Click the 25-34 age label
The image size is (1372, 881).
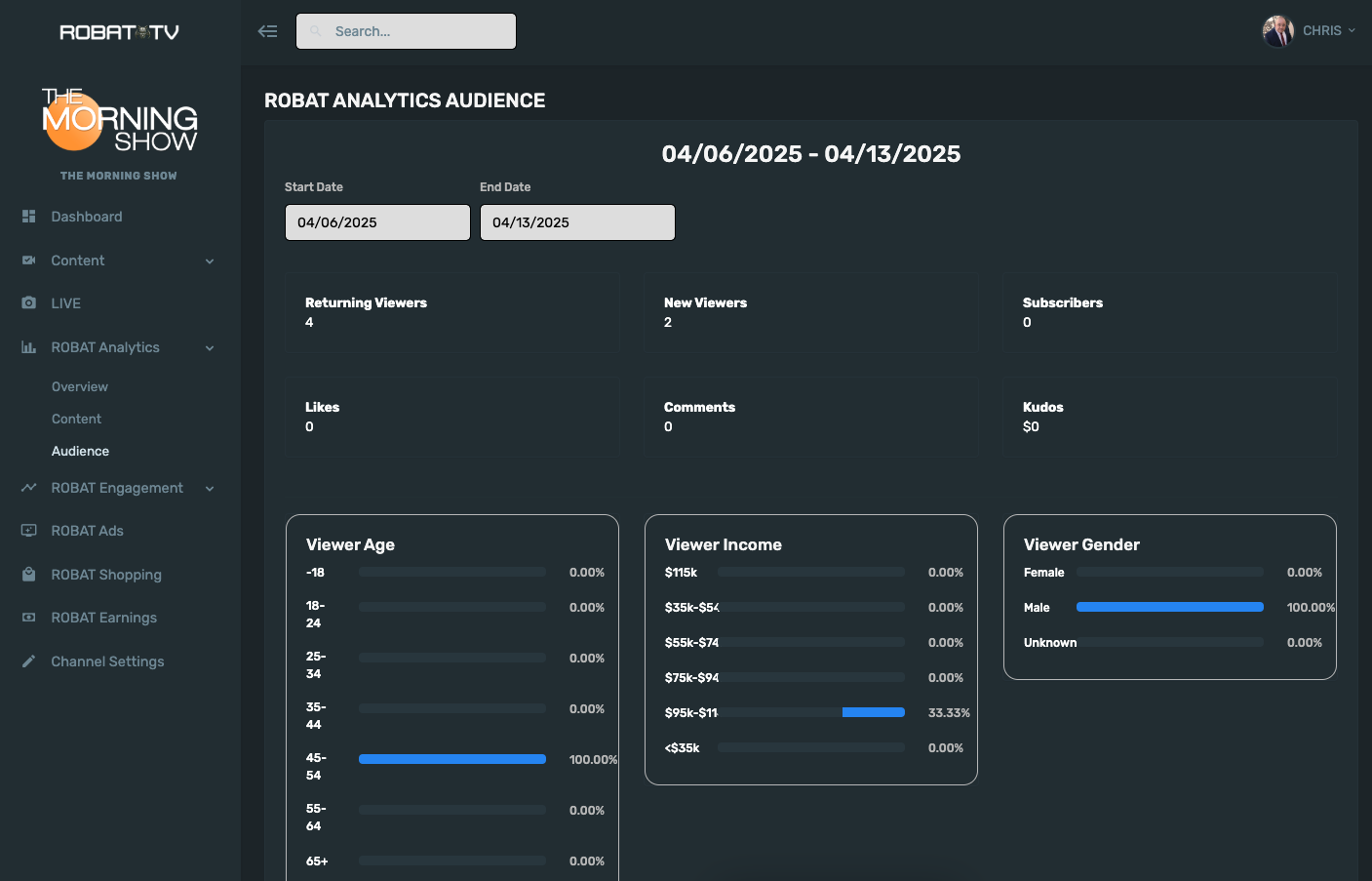click(x=316, y=665)
